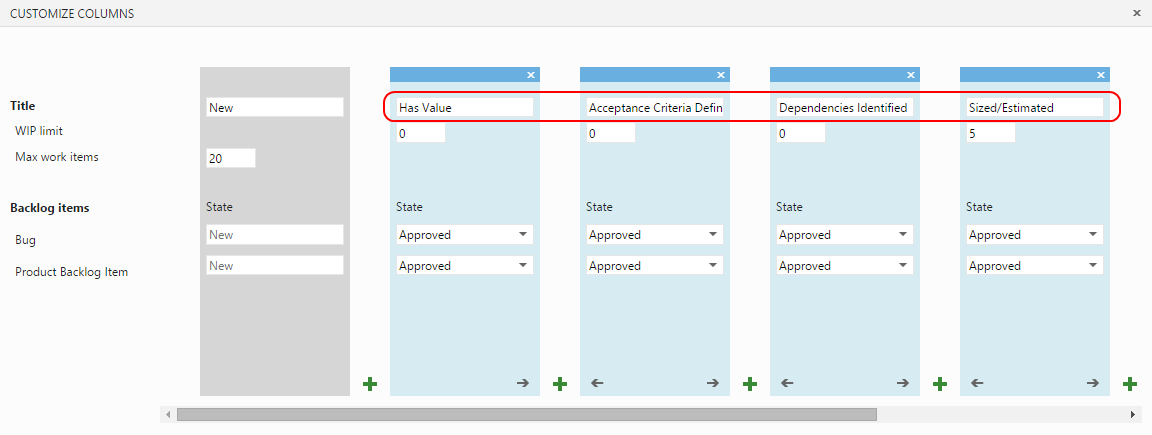
Task: Move Sized/Estimated column left
Action: pyautogui.click(x=977, y=383)
